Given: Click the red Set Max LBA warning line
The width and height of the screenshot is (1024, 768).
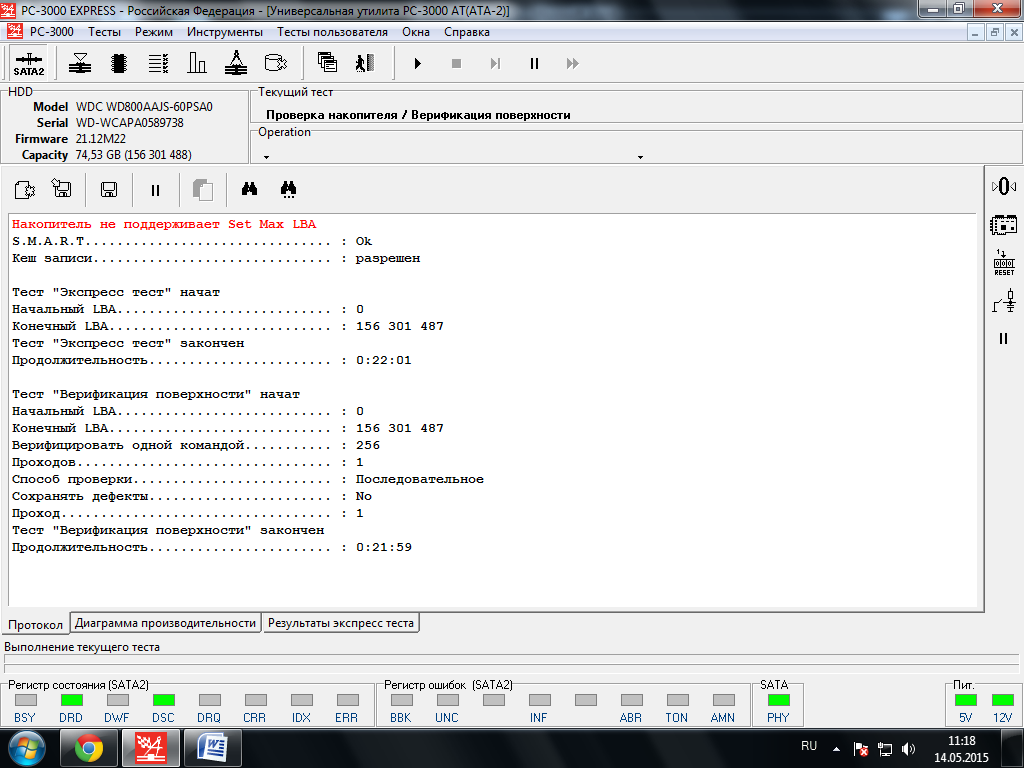Looking at the screenshot, I should (x=164, y=224).
